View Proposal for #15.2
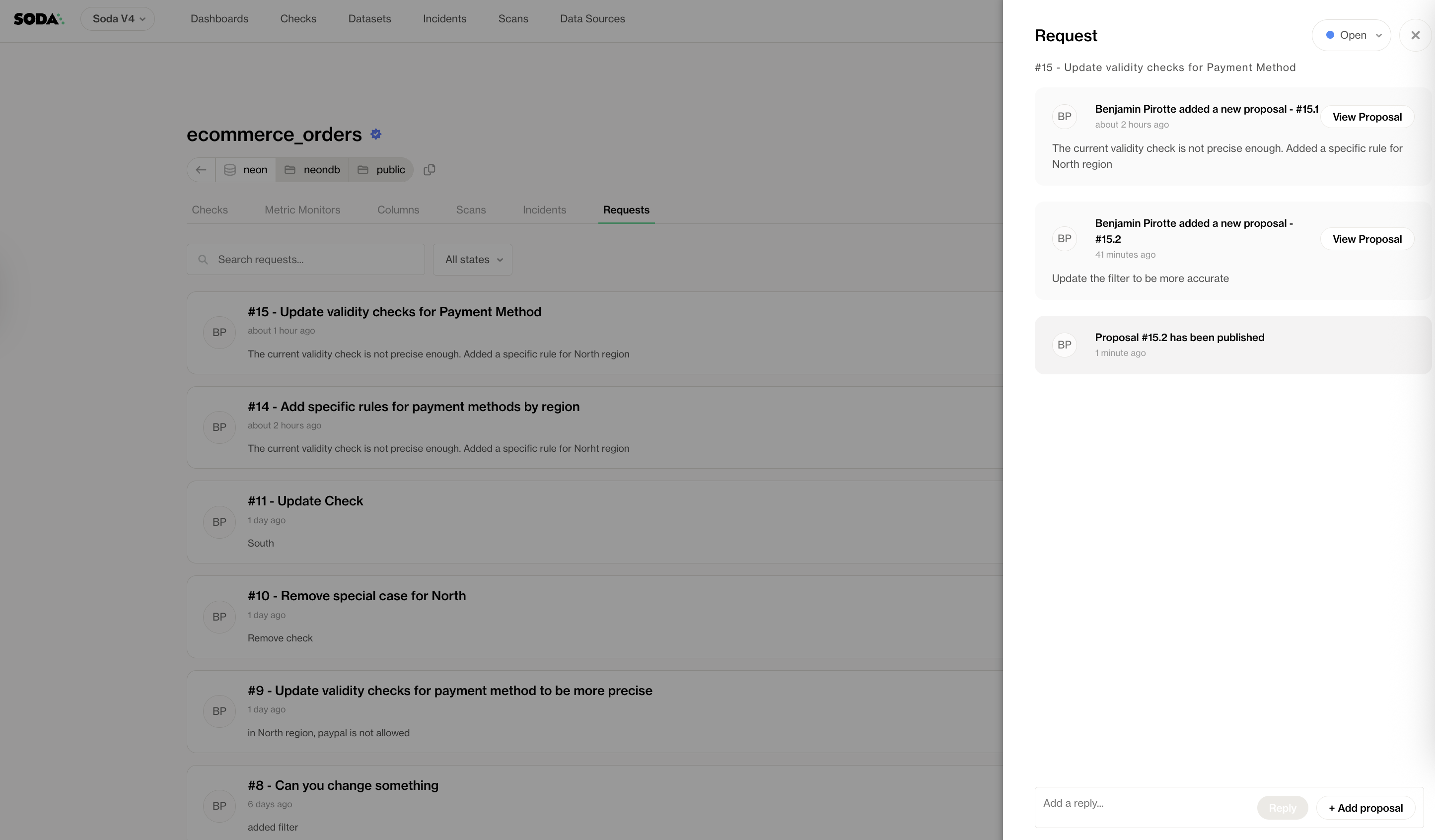1435x840 pixels. pos(1366,239)
